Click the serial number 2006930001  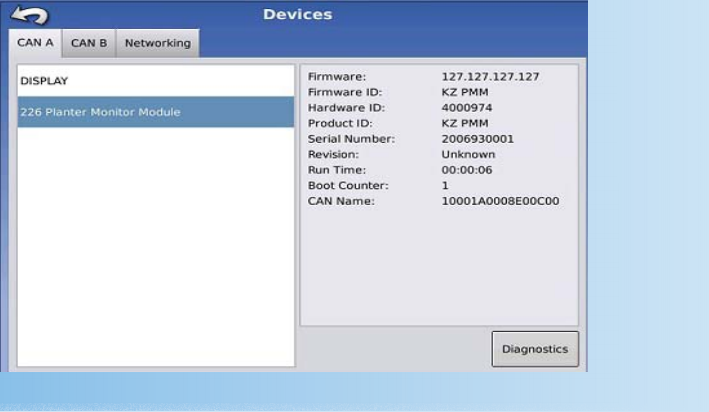tap(477, 139)
